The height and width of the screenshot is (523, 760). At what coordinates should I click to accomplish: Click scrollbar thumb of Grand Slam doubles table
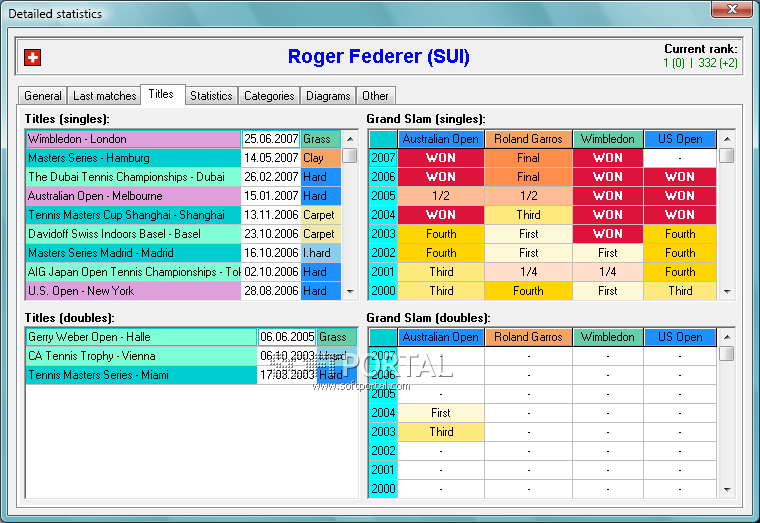[727, 354]
